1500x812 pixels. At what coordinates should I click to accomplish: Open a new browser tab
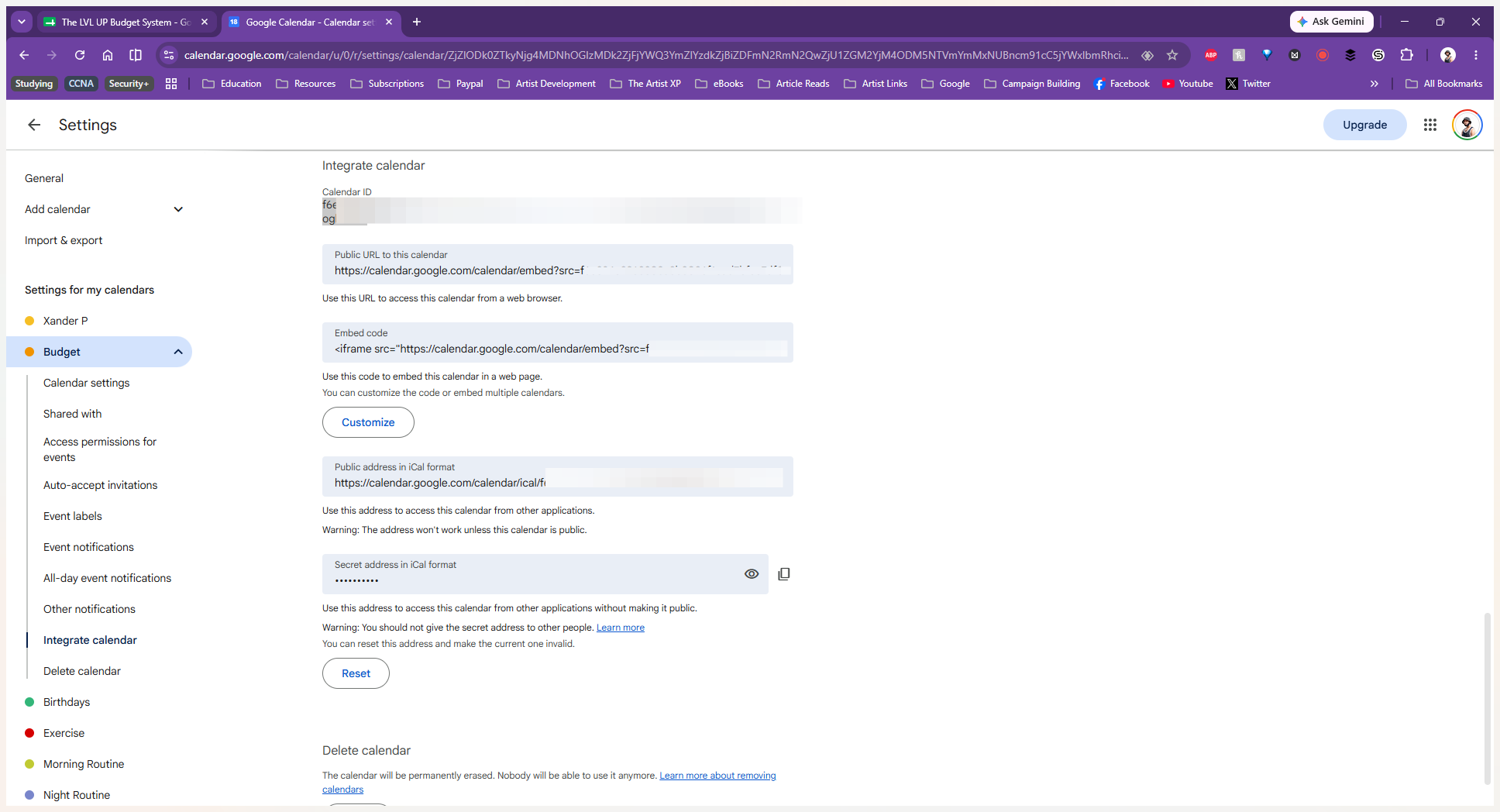(x=417, y=22)
